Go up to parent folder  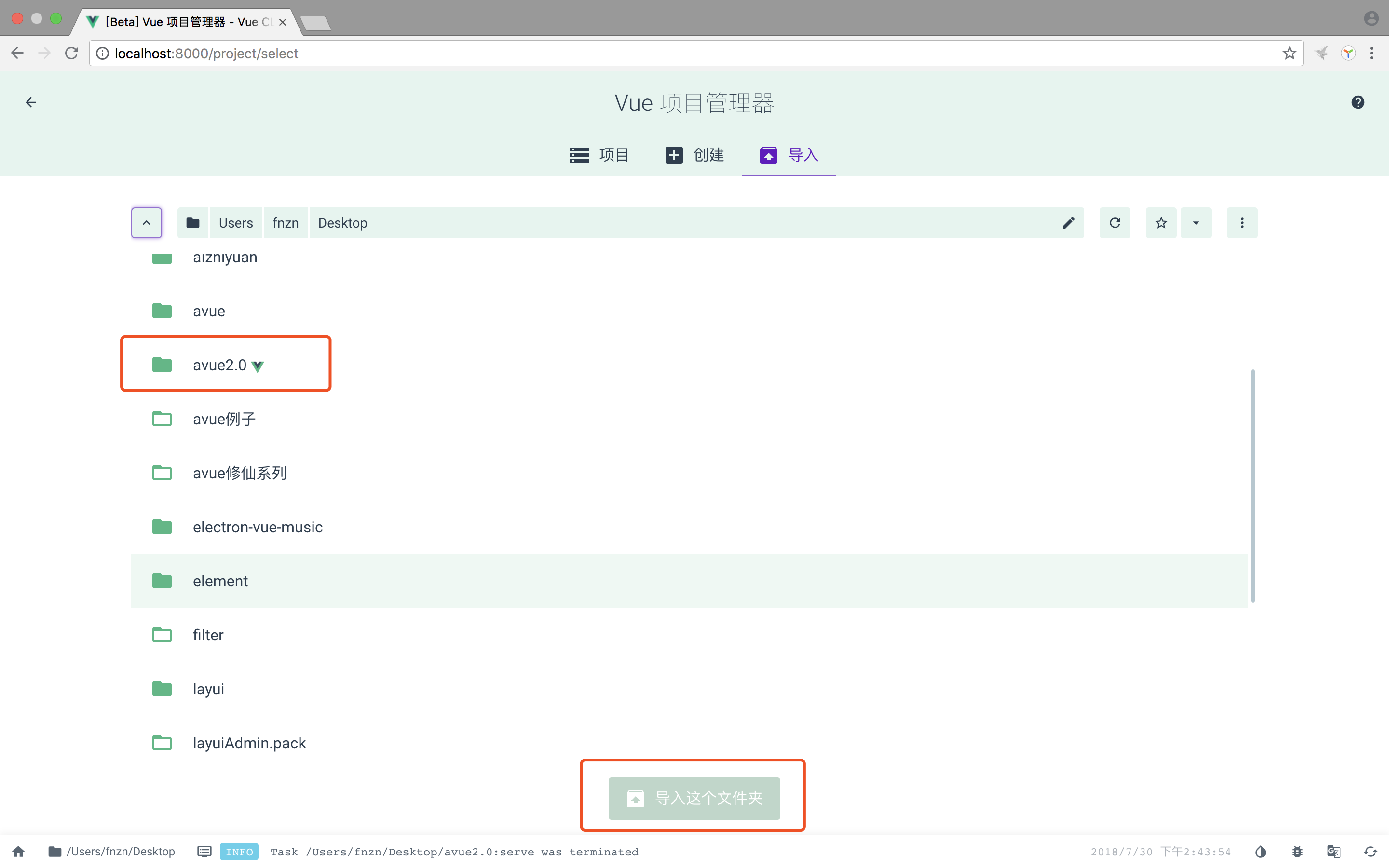(146, 223)
